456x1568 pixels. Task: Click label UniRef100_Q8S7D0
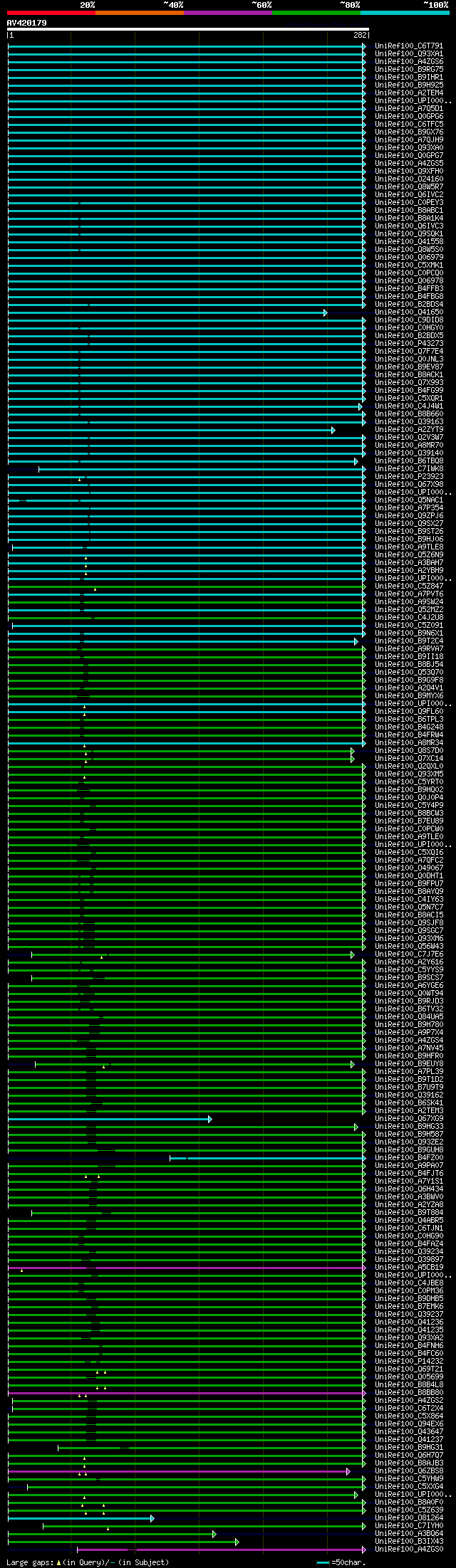coord(409,751)
